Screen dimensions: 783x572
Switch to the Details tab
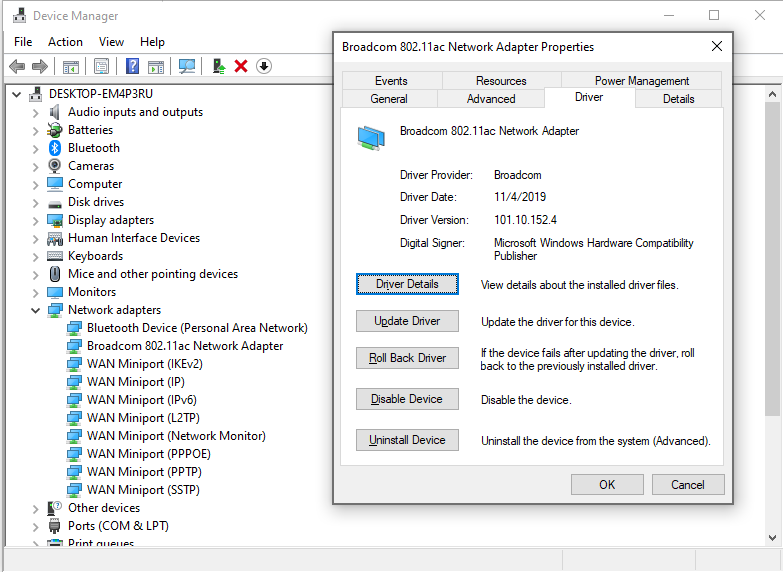679,98
